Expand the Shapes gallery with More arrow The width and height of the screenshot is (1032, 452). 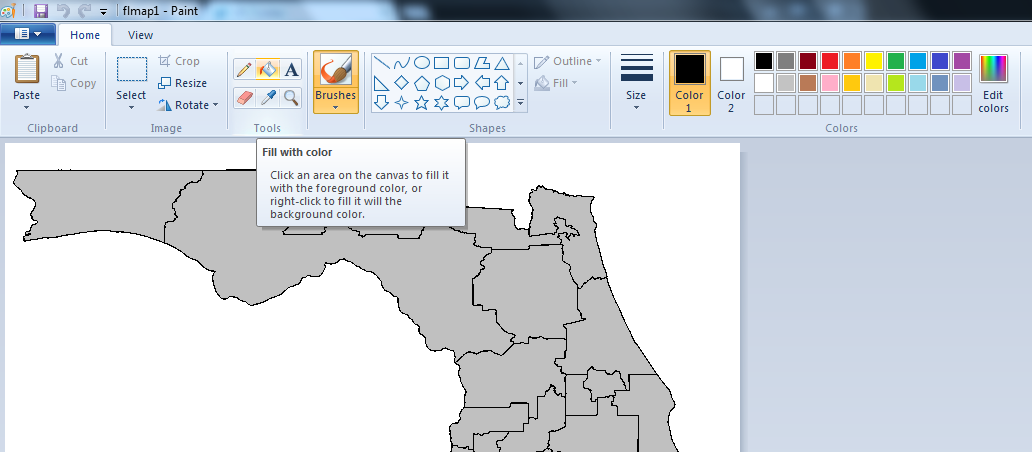click(x=521, y=103)
